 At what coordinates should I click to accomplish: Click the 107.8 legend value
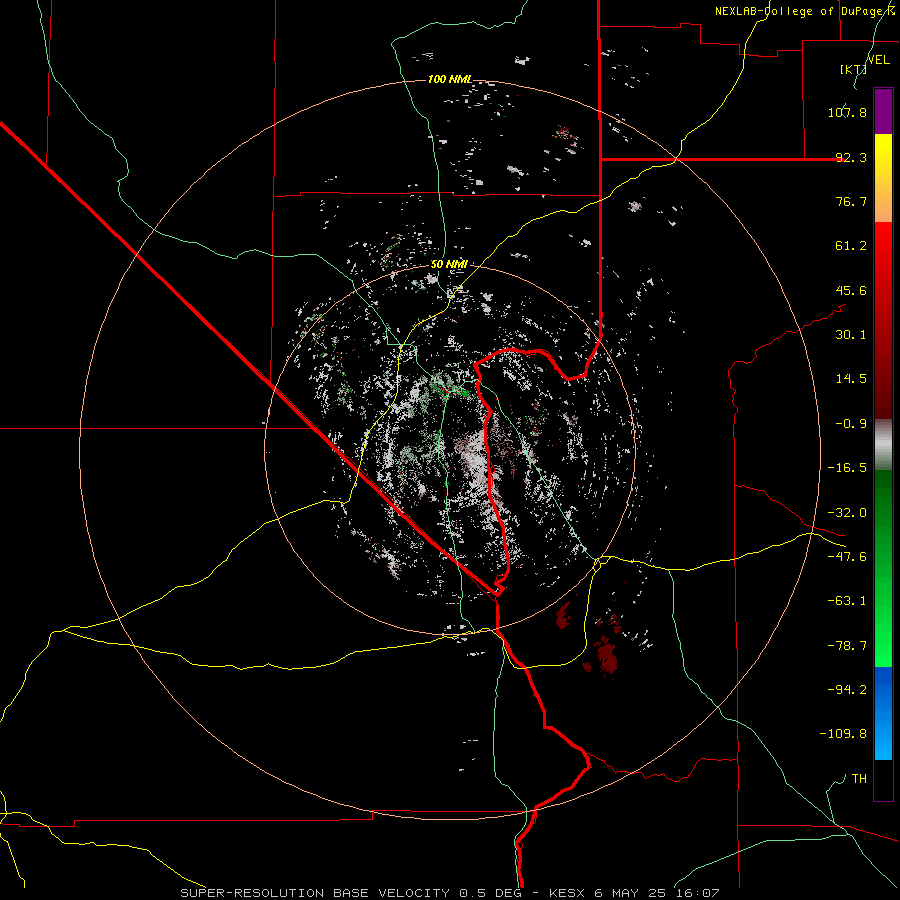(847, 112)
